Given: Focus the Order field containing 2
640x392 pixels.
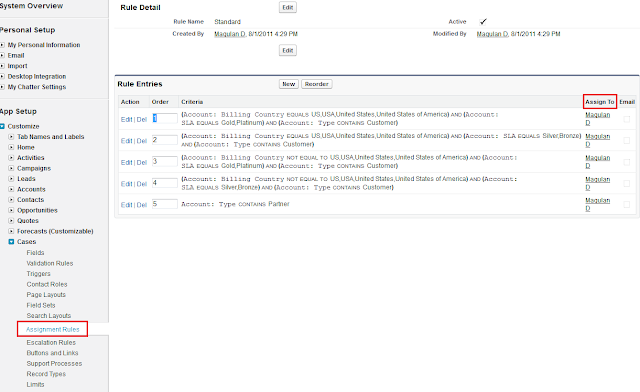Looking at the screenshot, I should [x=164, y=140].
